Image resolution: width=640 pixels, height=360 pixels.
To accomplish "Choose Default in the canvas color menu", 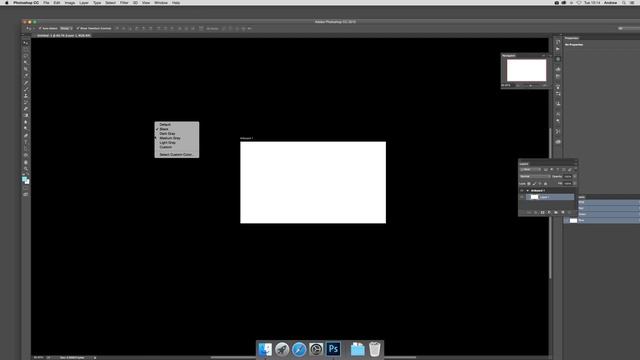I will (x=177, y=124).
